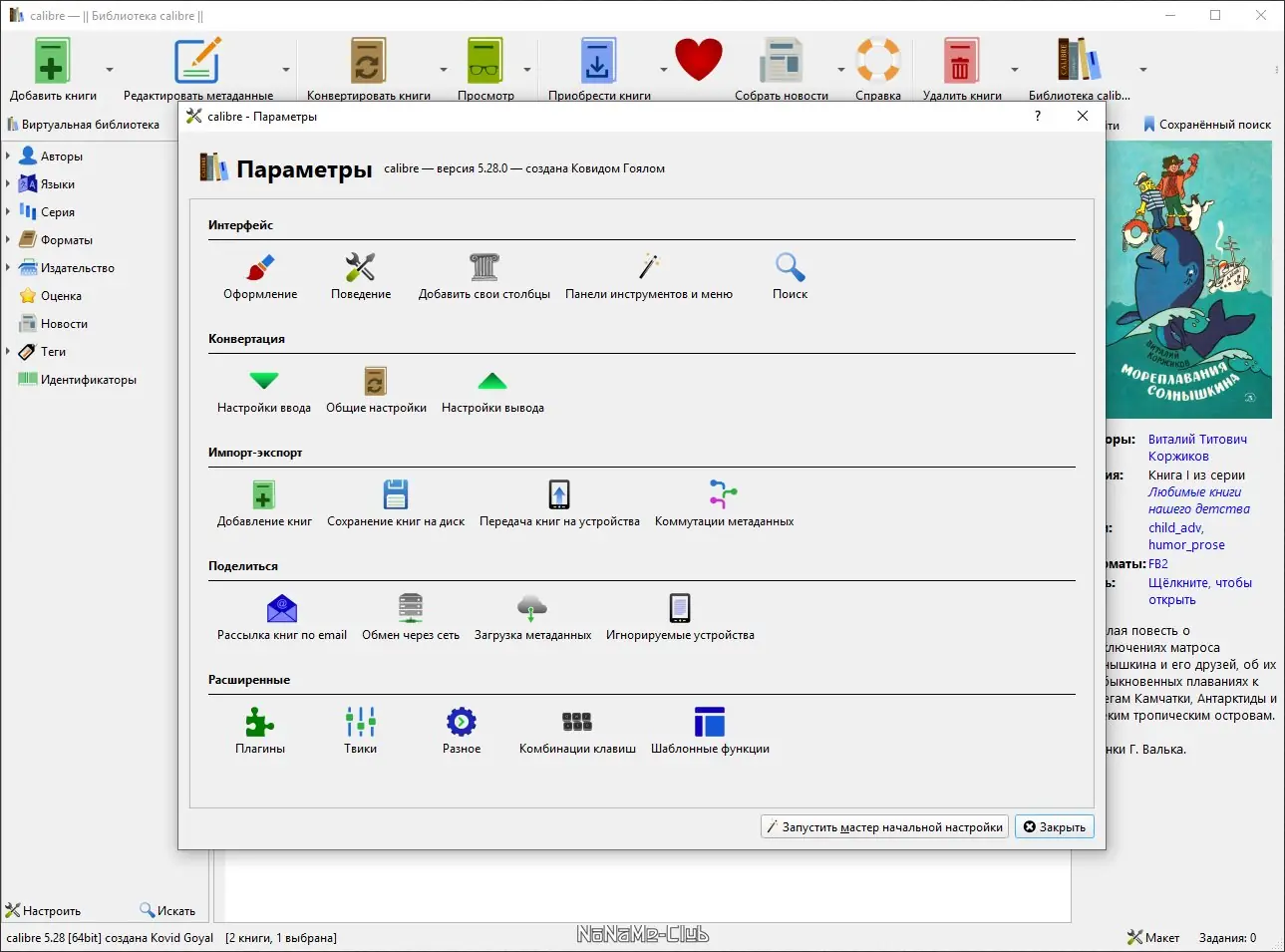Open dropdown arrow next to Конвертировать книги
The image size is (1285, 952).
444,70
